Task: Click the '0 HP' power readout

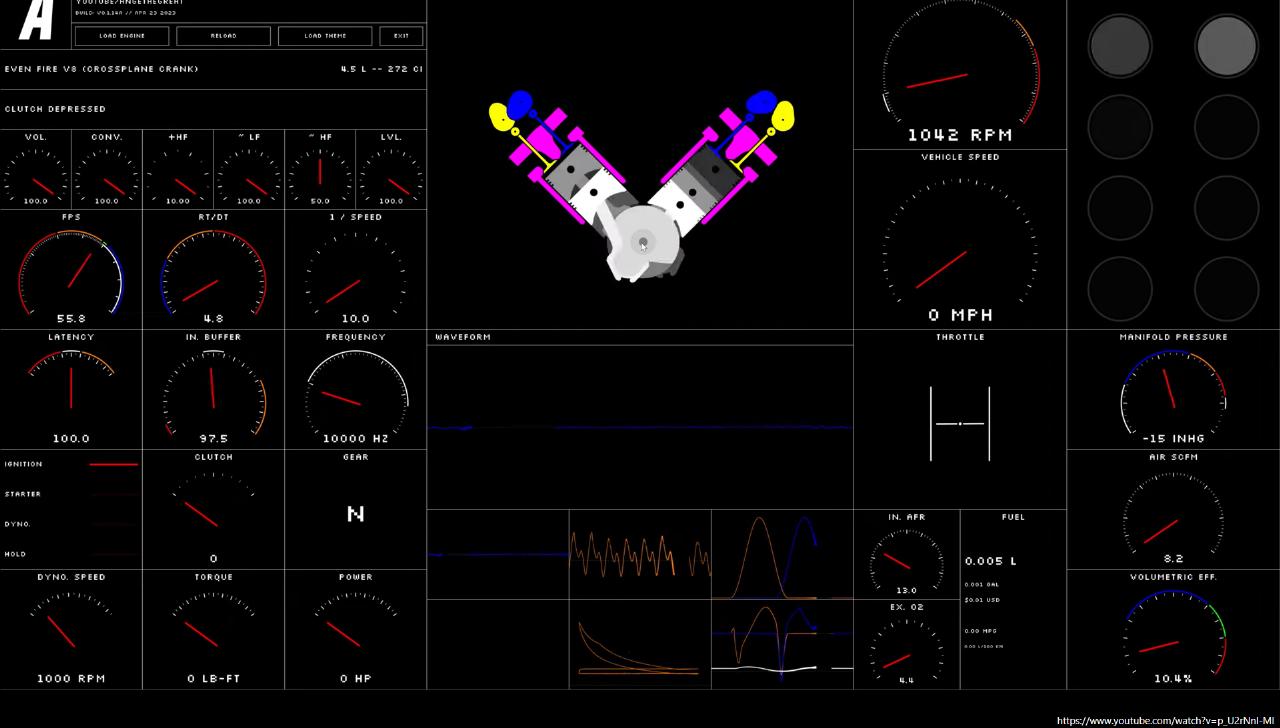Action: 355,678
